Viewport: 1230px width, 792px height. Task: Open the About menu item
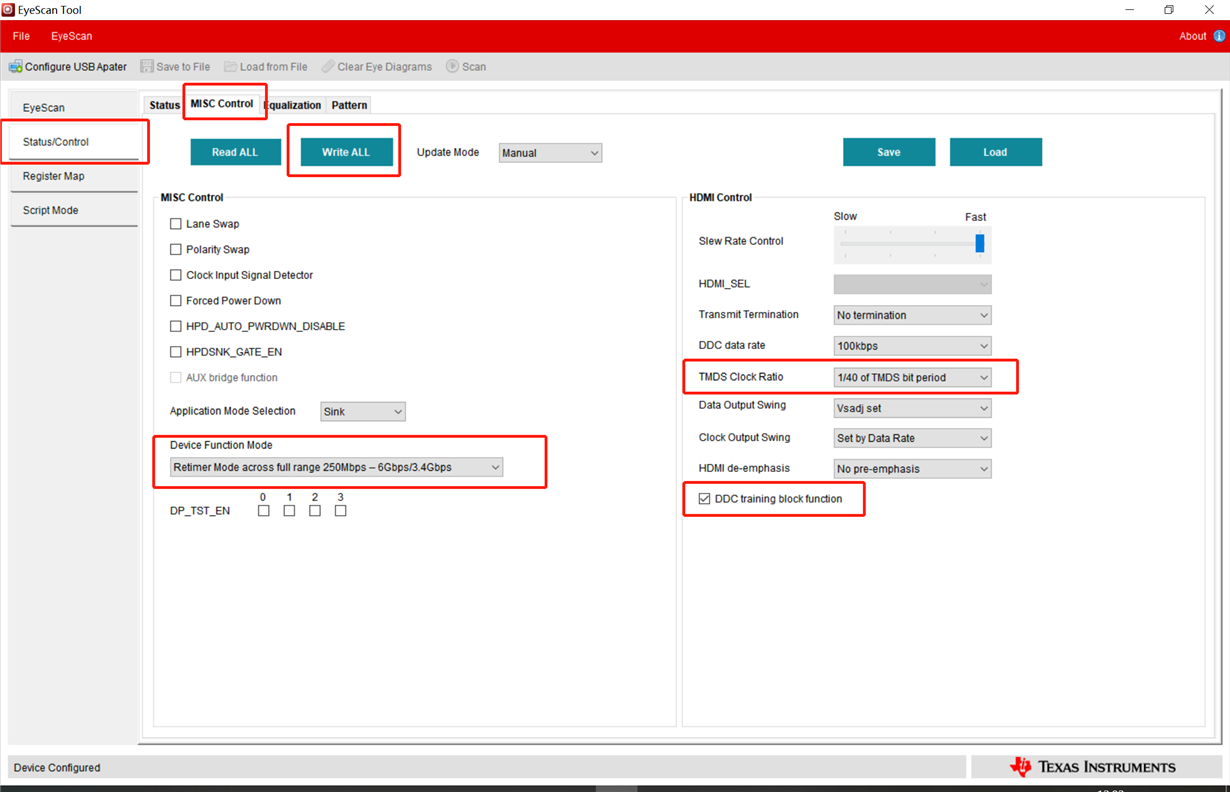(1192, 36)
